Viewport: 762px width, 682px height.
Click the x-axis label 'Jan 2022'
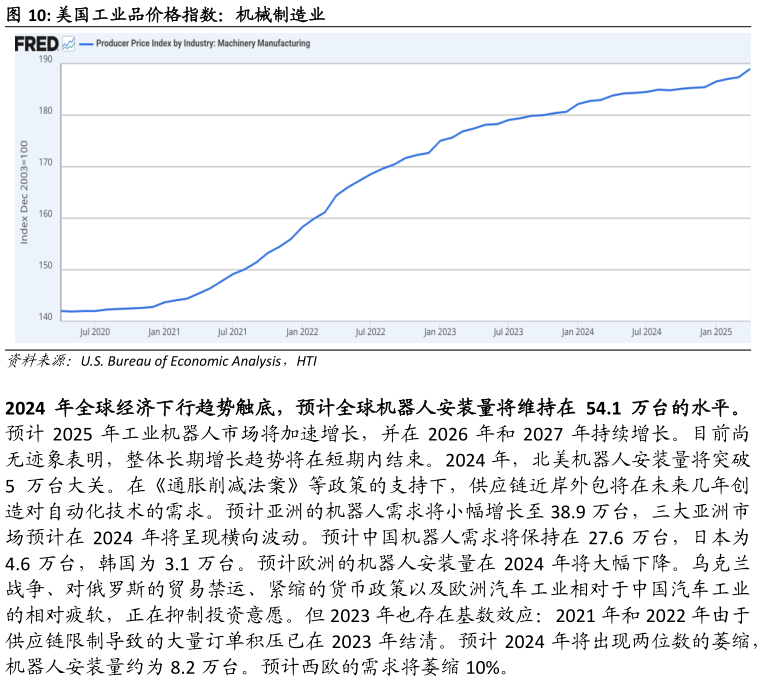click(302, 332)
